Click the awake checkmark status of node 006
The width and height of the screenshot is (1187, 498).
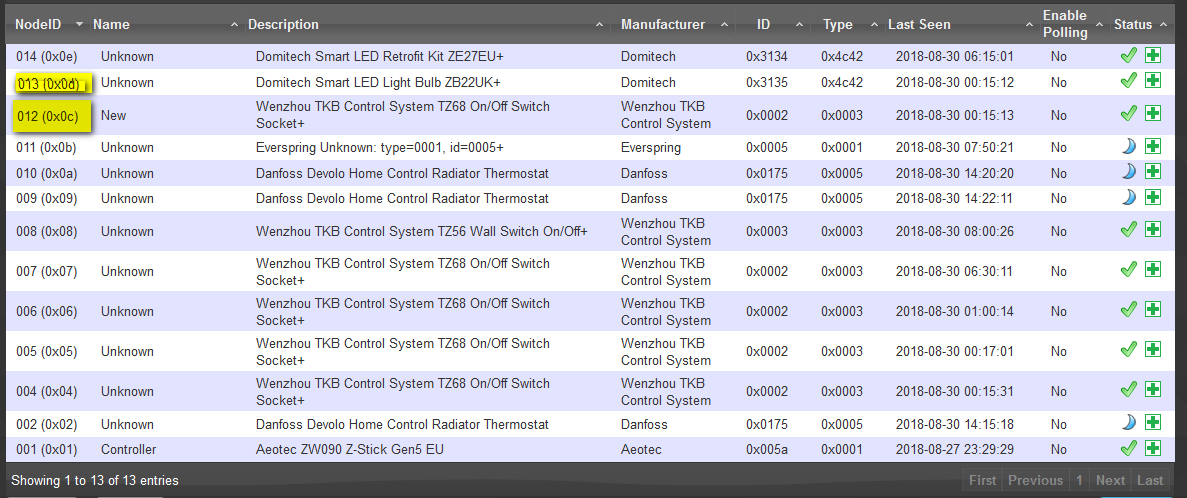point(1129,310)
